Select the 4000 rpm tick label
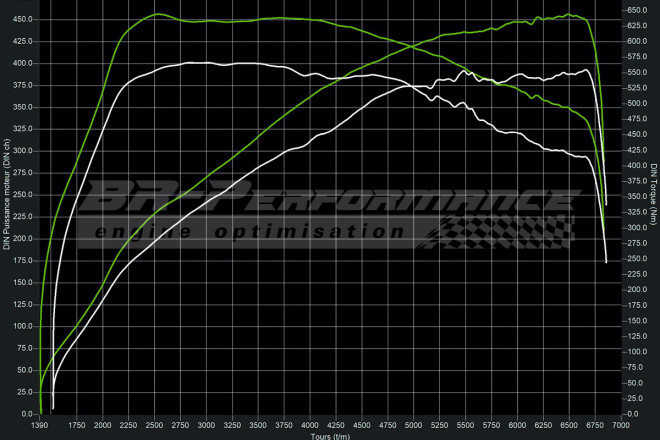This screenshot has height=440, width=660. coord(310,425)
